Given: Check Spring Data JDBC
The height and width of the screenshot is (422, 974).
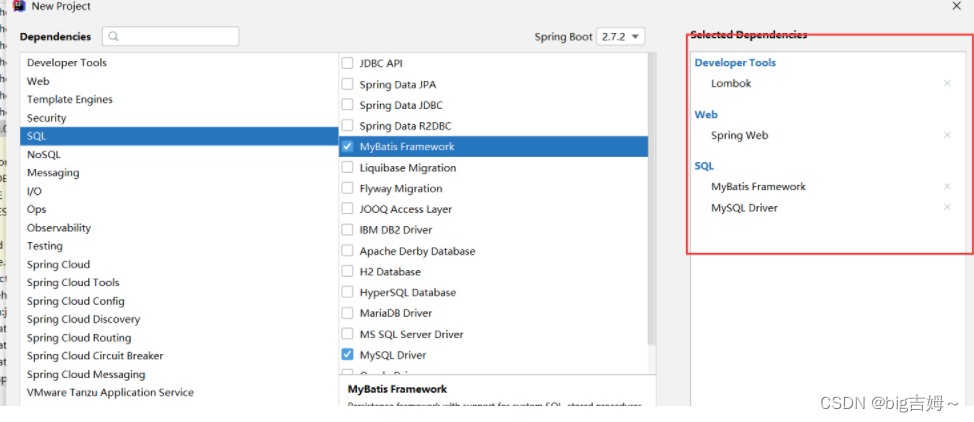Looking at the screenshot, I should pos(347,105).
